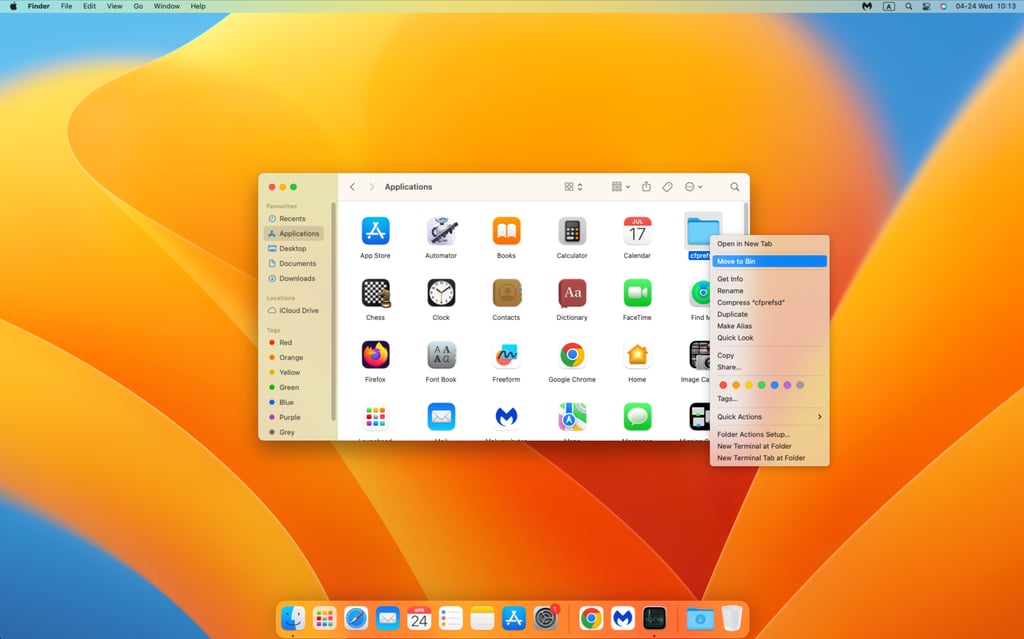Select Duplicate from context menu
Viewport: 1024px width, 639px height.
click(x=769, y=314)
